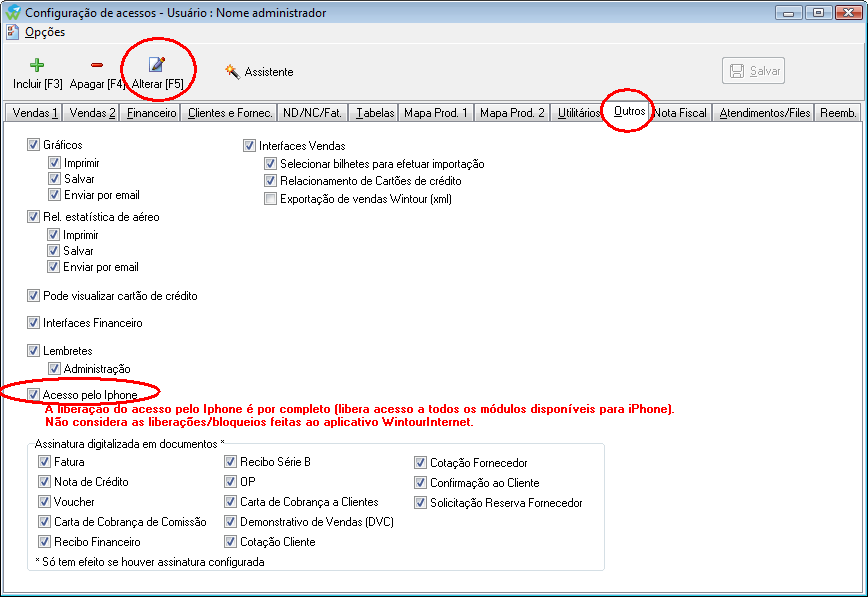Toggle the Gráficos checkbox
This screenshot has height=597, width=868.
[x=33, y=145]
